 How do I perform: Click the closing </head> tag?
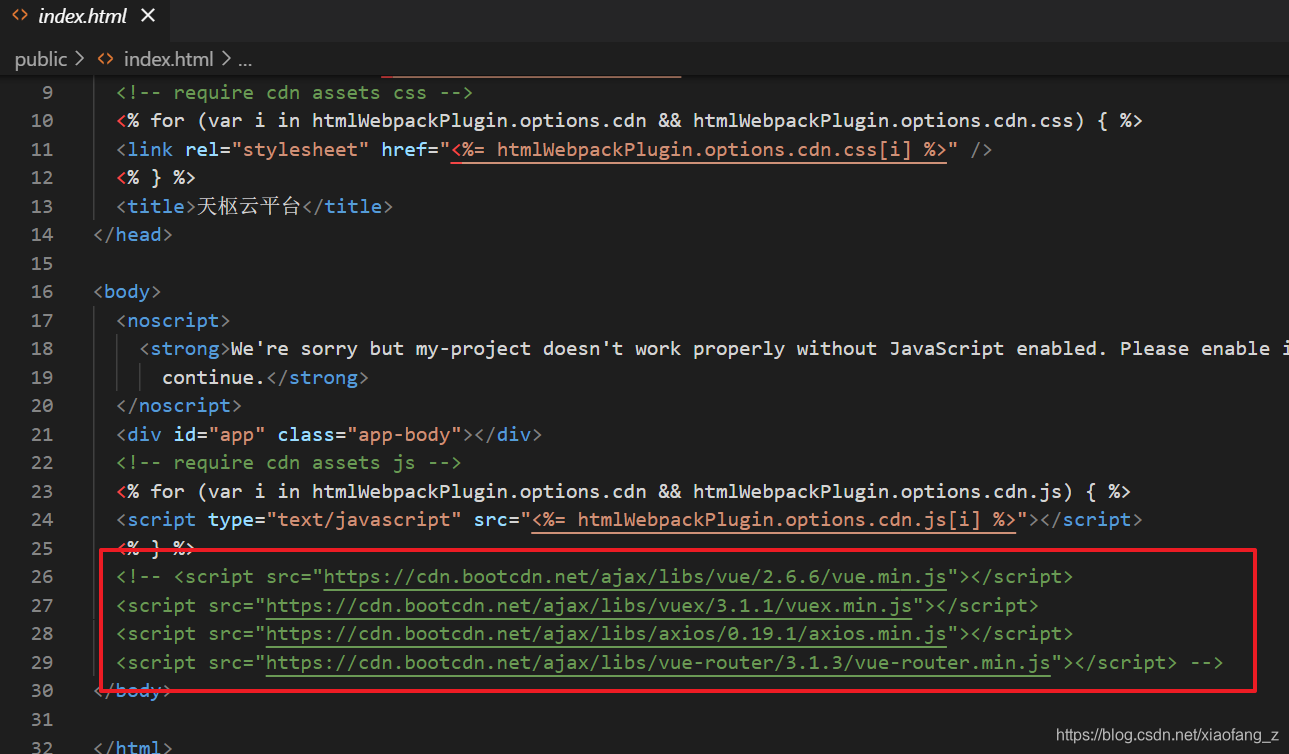point(133,234)
